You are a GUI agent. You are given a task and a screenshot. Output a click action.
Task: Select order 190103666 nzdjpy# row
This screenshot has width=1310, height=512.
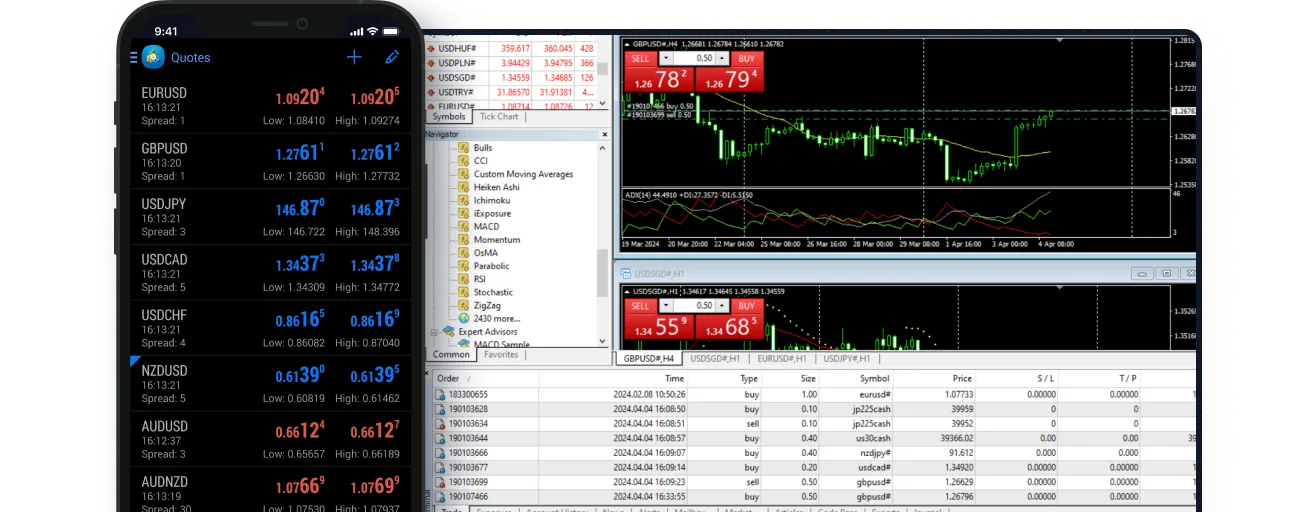pyautogui.click(x=814, y=452)
